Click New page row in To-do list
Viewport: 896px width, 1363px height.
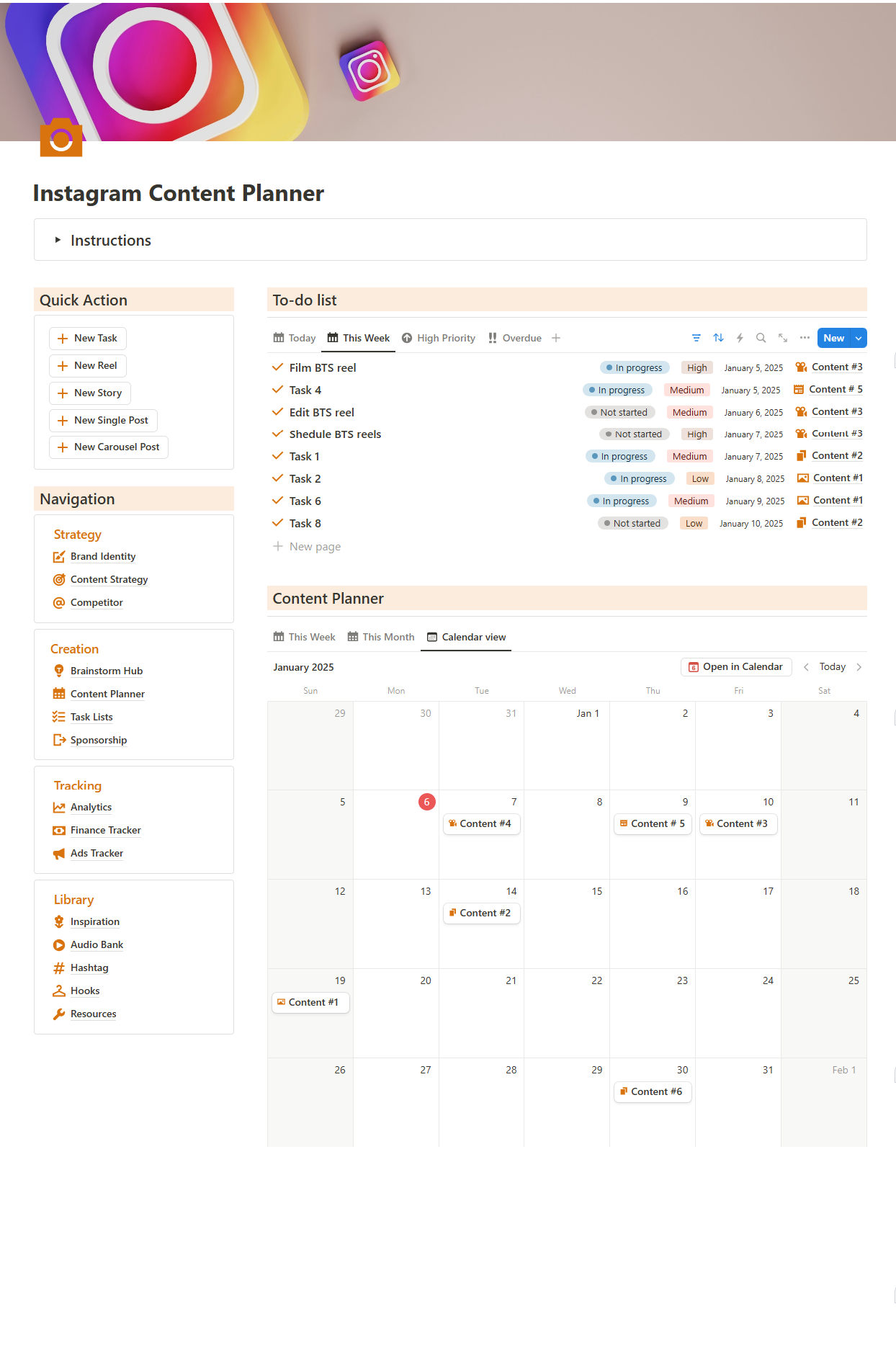click(567, 547)
